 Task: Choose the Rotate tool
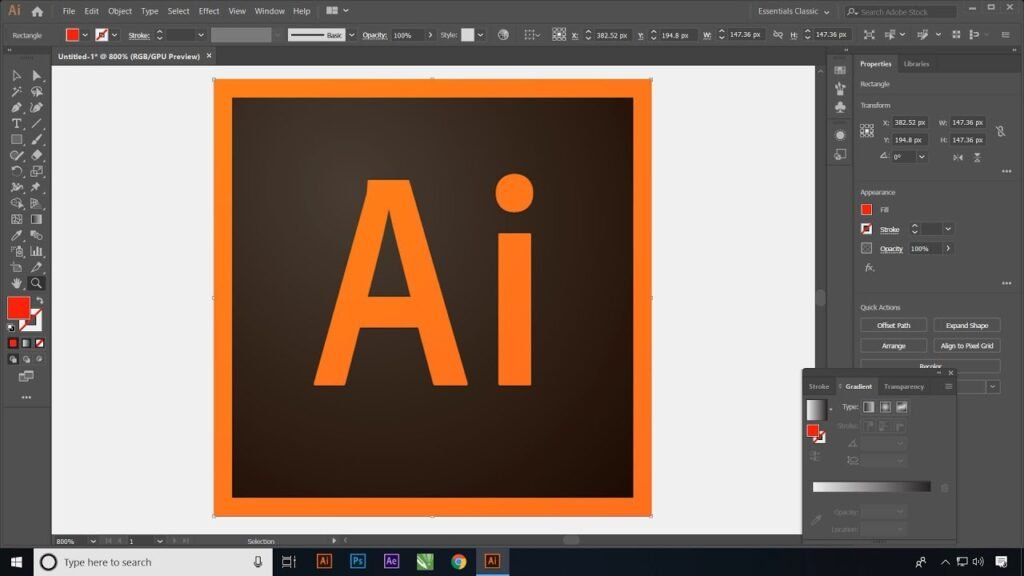click(x=16, y=171)
